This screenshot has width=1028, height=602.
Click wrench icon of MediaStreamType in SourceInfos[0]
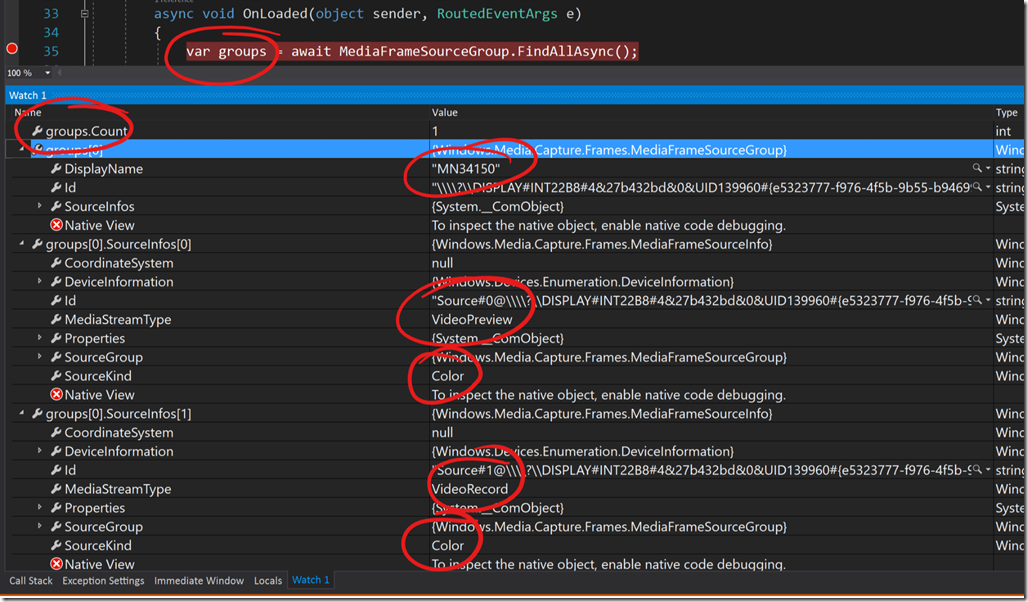[x=56, y=319]
